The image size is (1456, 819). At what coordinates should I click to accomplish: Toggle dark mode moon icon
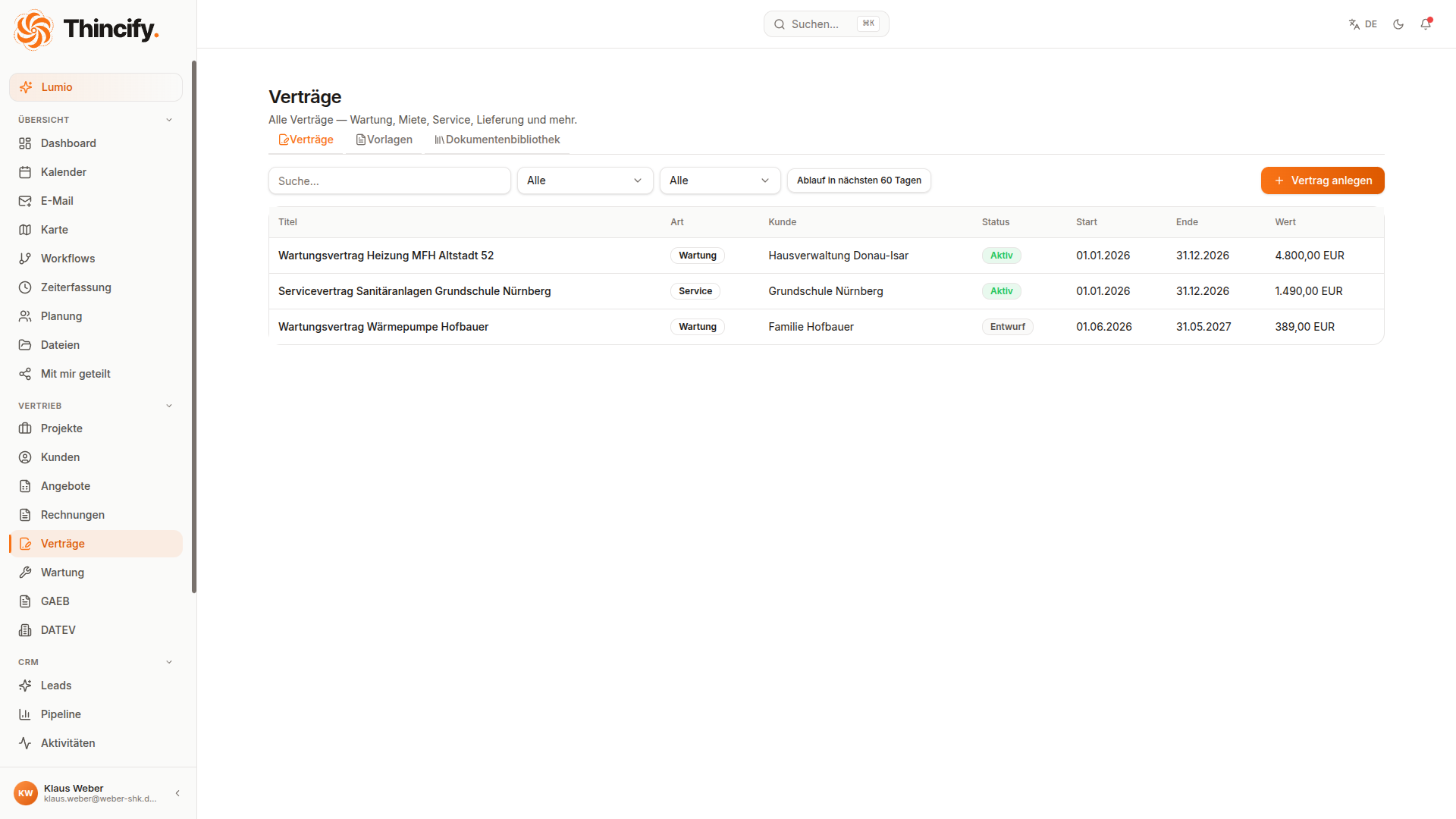pos(1398,24)
